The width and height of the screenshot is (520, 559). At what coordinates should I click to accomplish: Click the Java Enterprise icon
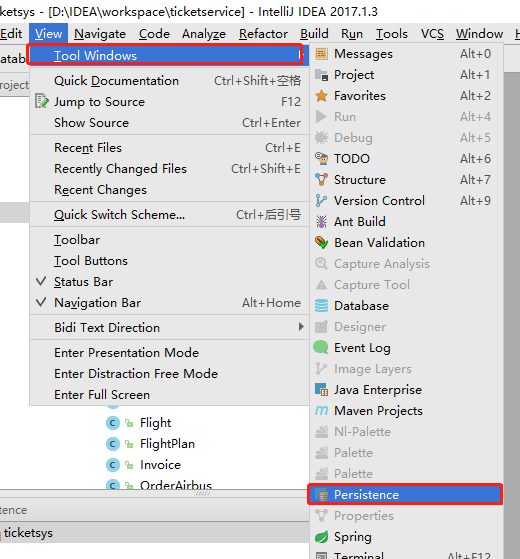pos(321,390)
